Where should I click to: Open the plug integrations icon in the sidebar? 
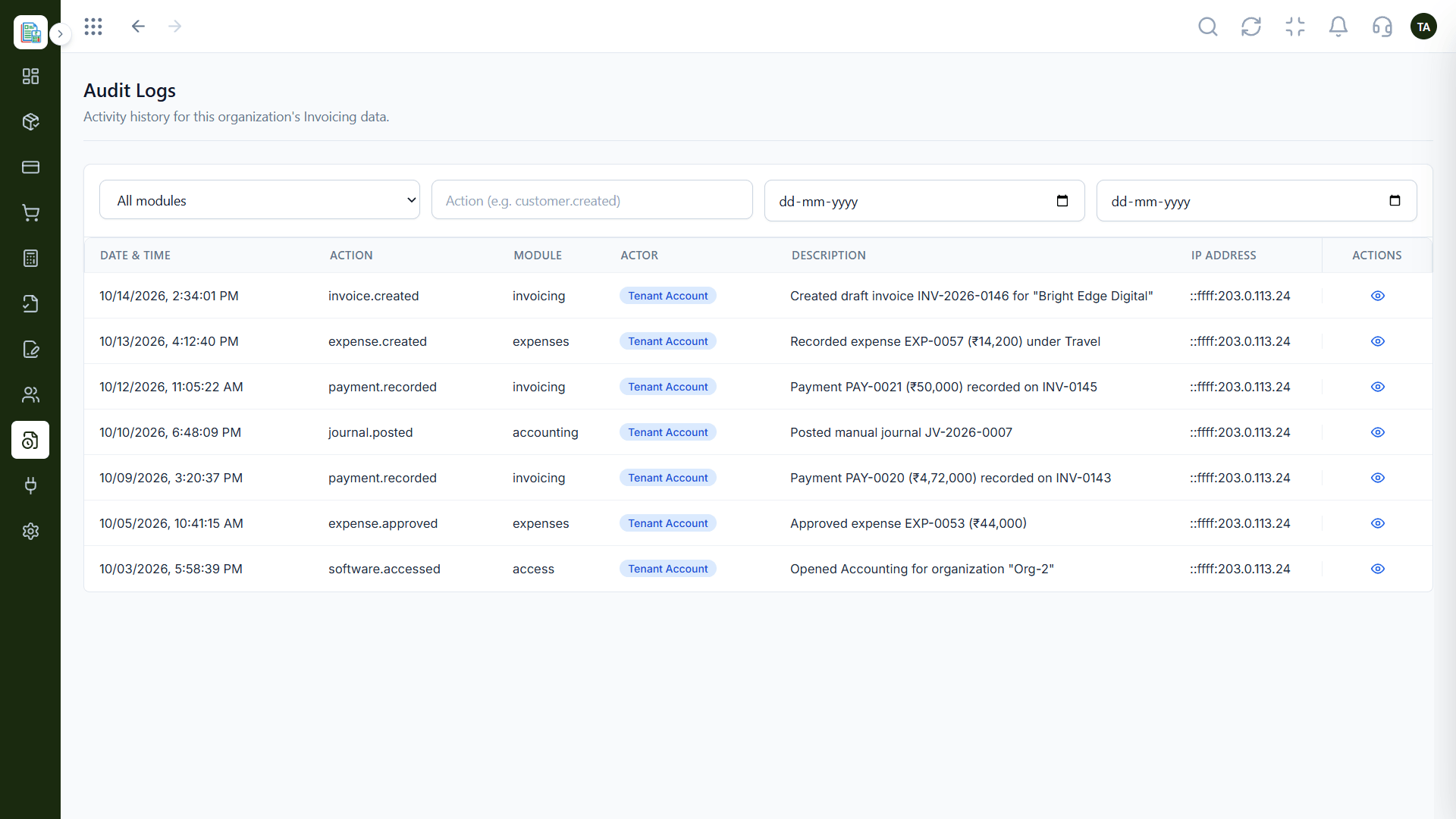pos(30,486)
